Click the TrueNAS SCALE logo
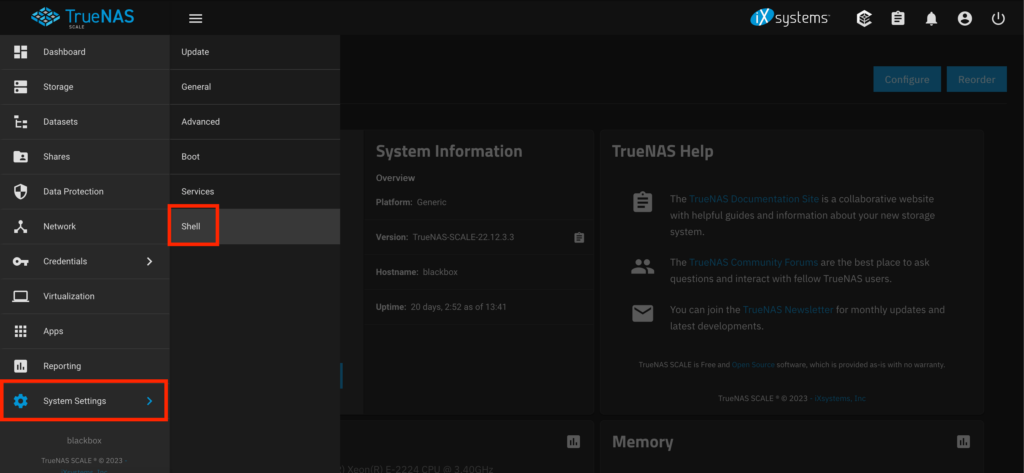The width and height of the screenshot is (1024, 473). [82, 18]
